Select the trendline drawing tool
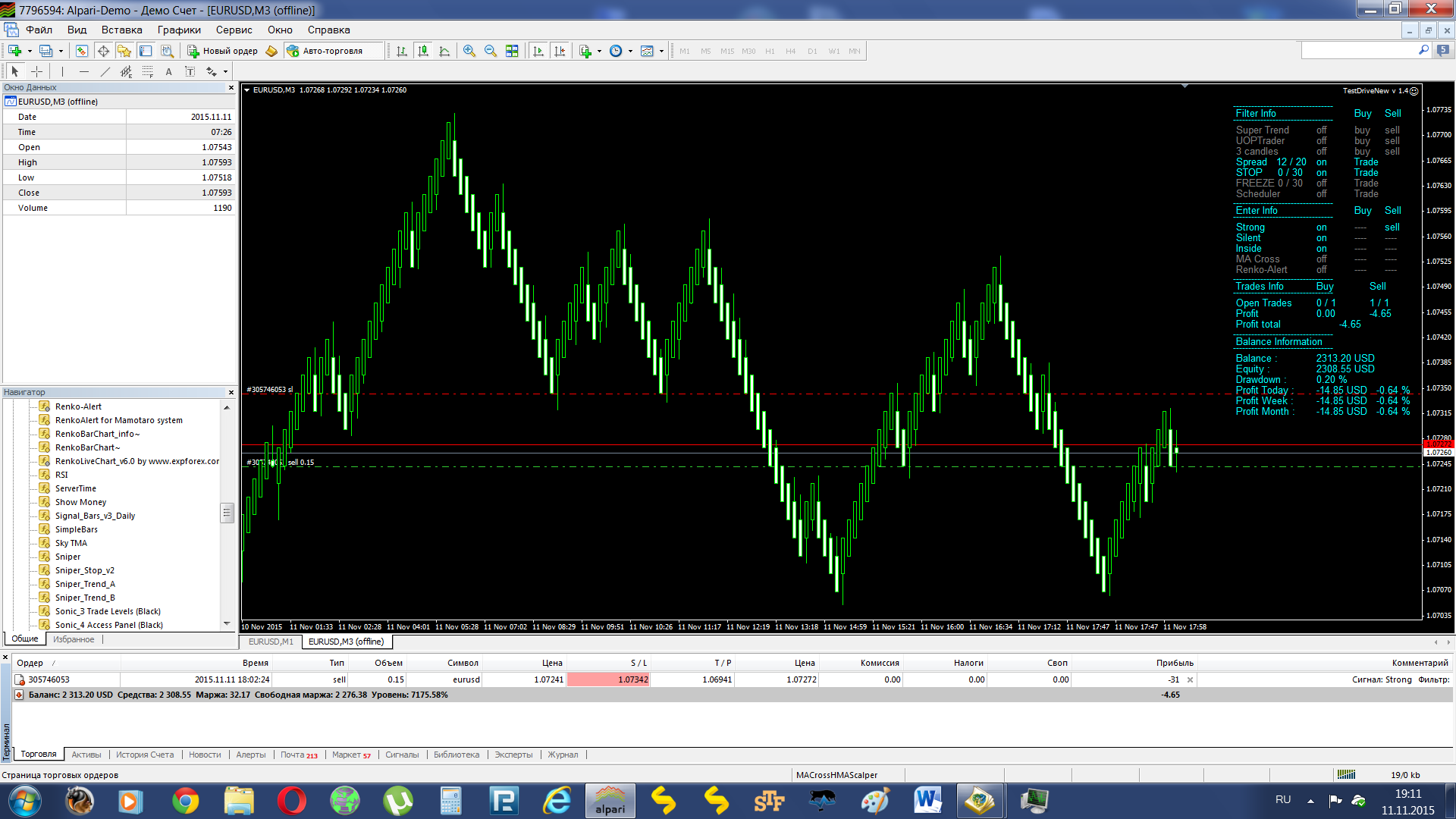This screenshot has height=819, width=1456. pos(105,71)
